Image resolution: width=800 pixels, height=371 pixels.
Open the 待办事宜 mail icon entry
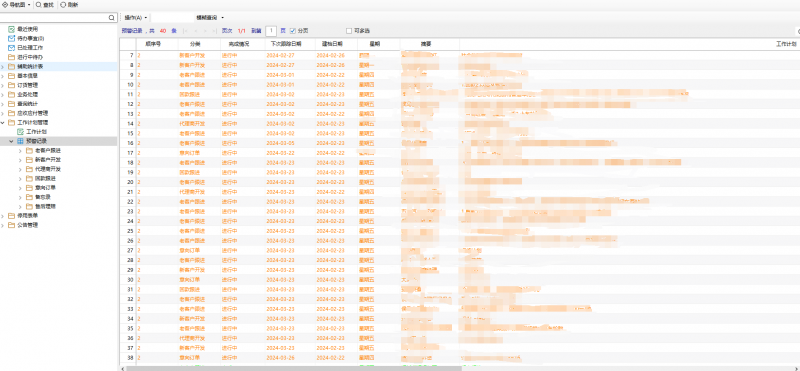pyautogui.click(x=11, y=38)
